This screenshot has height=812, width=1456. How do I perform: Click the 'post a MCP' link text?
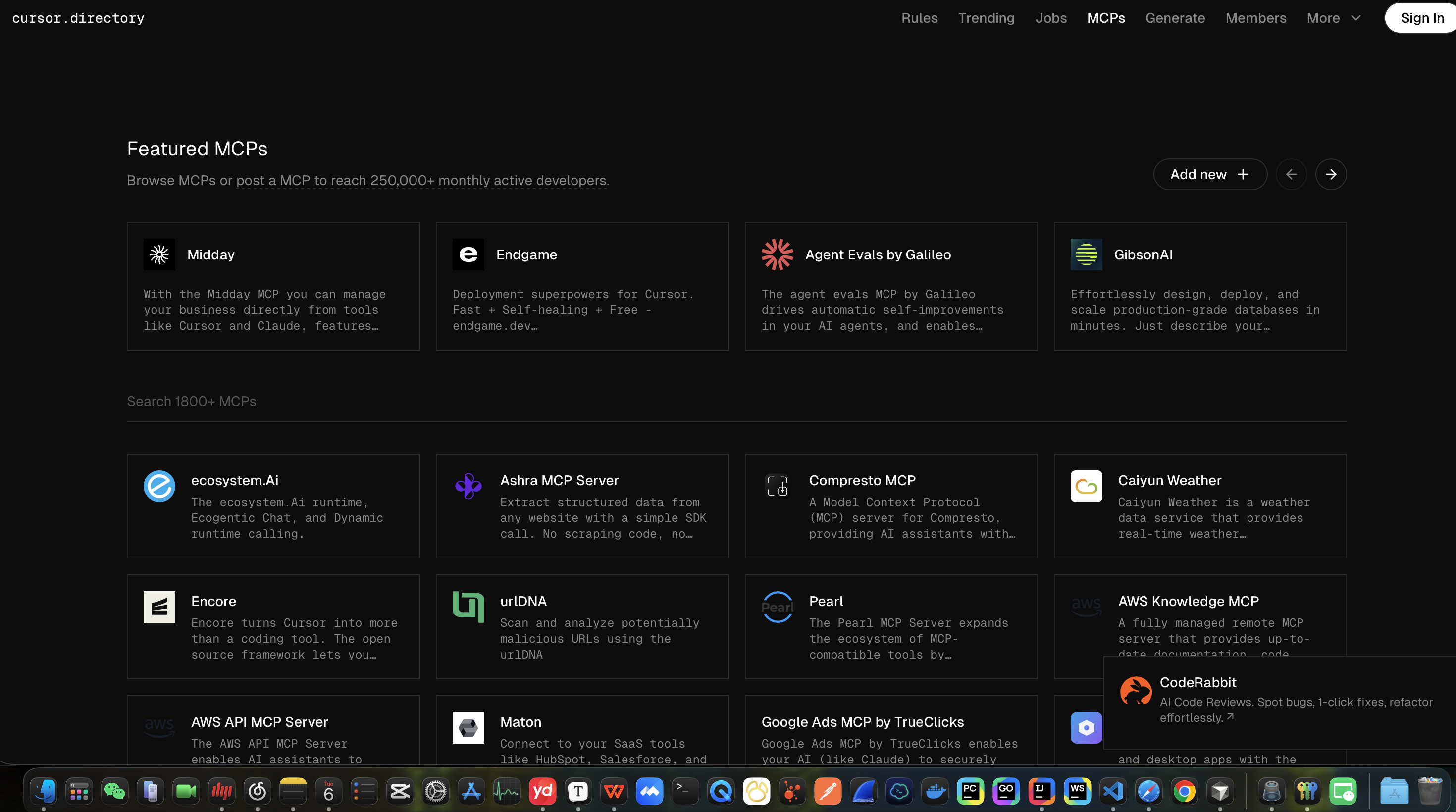click(273, 181)
